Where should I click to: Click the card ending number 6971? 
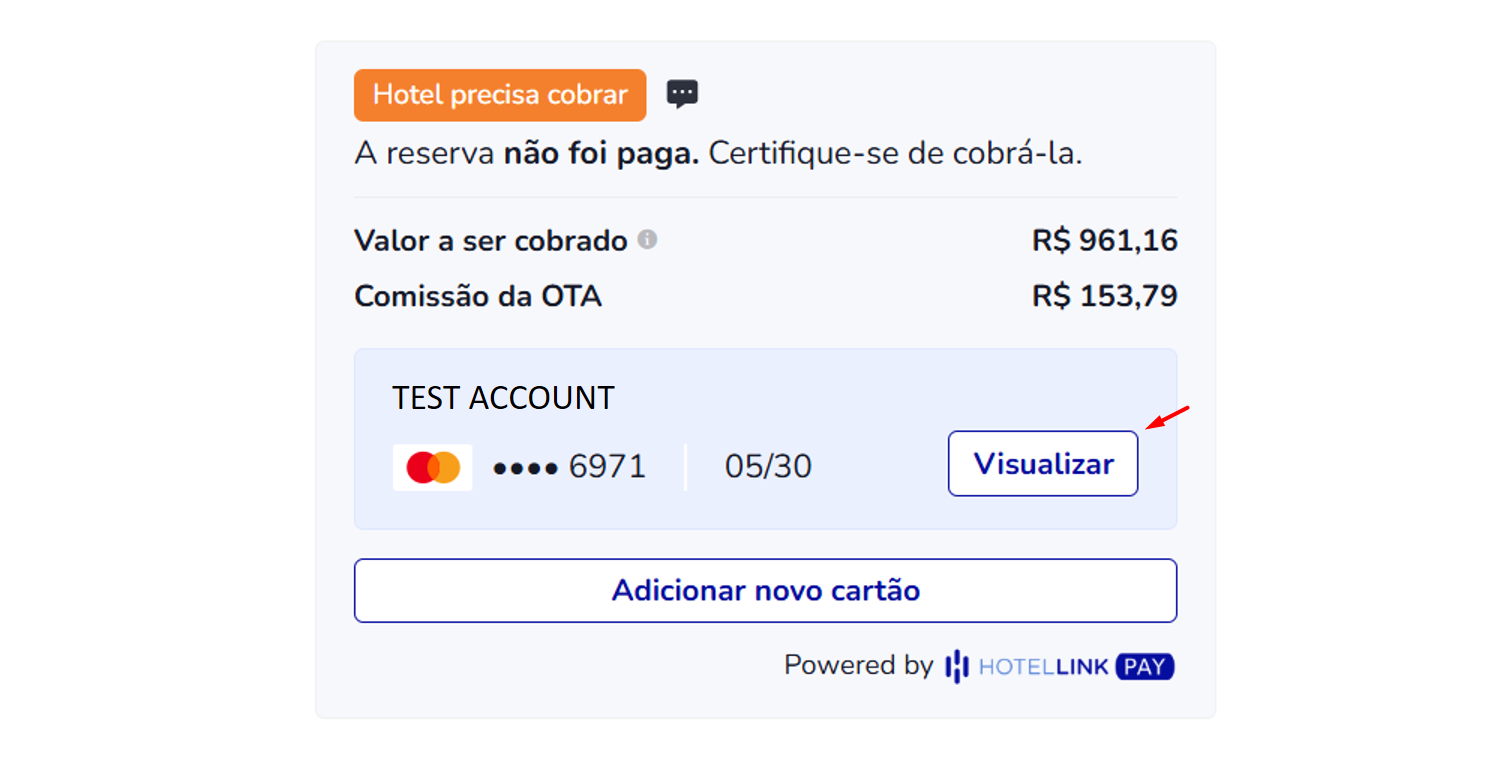tap(607, 467)
